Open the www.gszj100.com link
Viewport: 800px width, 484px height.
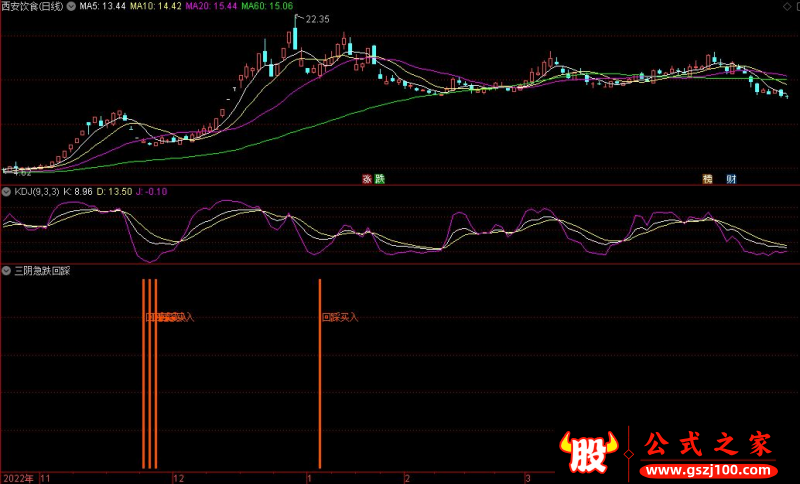coord(710,469)
